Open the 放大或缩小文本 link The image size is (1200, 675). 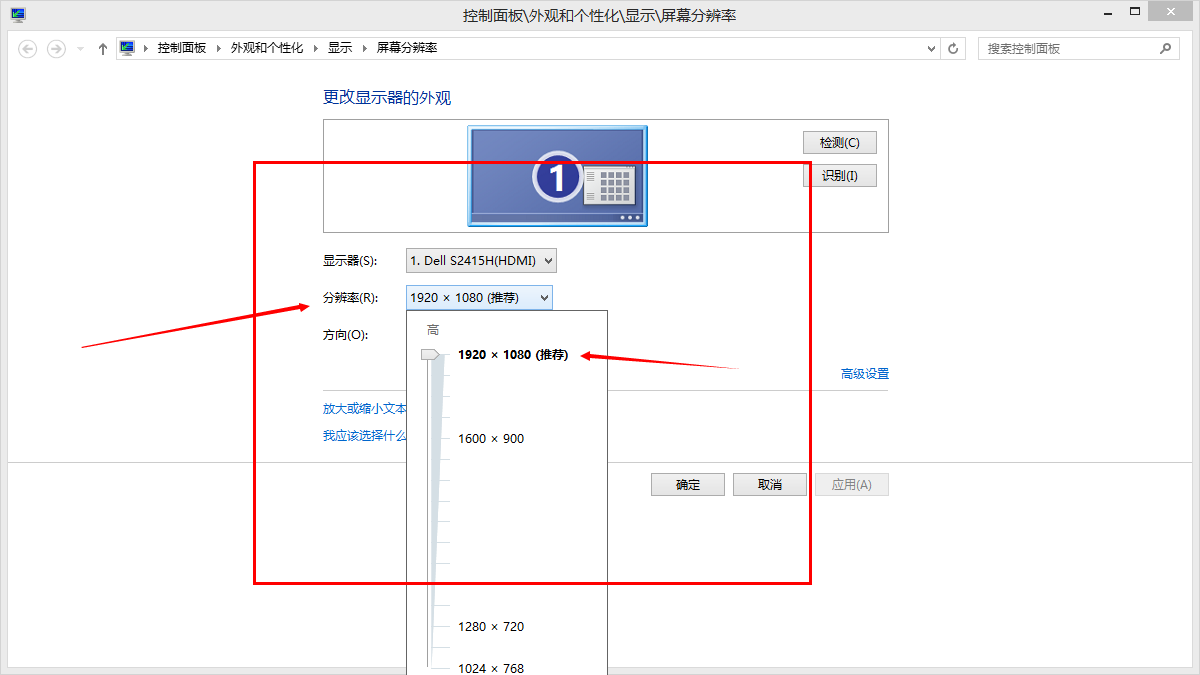365,409
